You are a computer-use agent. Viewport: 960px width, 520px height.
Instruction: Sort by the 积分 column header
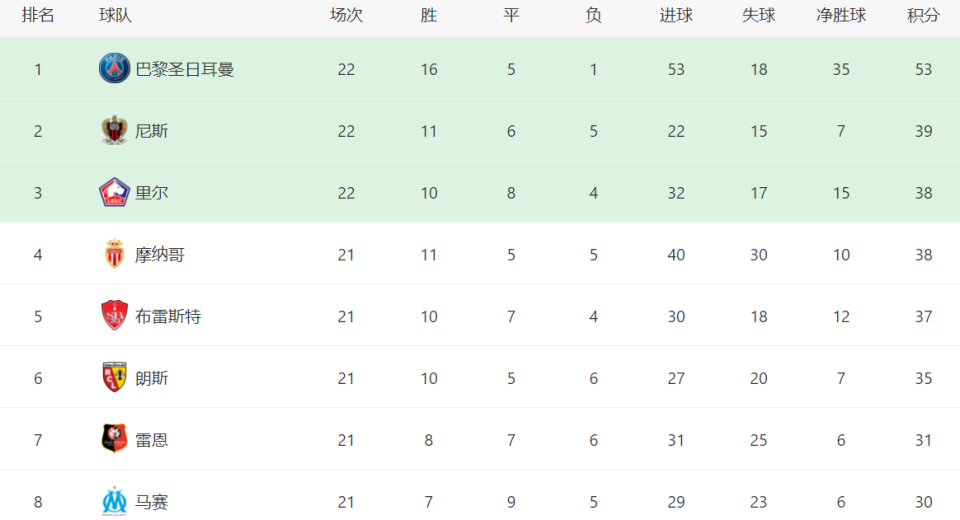tap(923, 15)
